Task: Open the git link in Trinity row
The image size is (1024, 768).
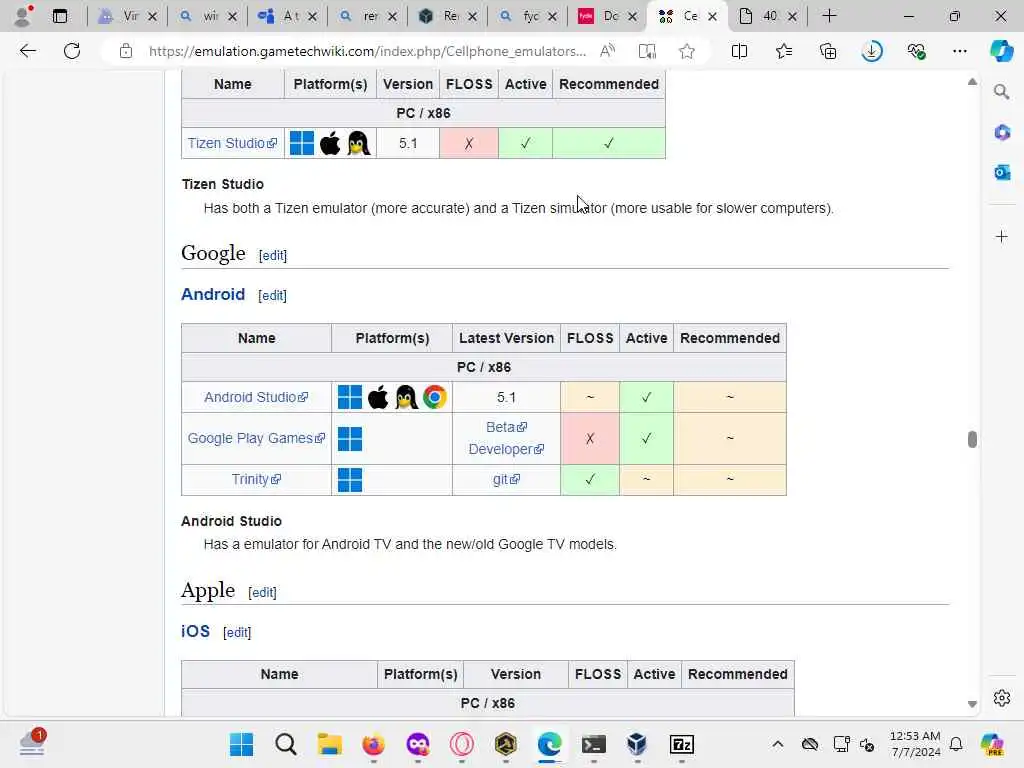Action: coord(506,479)
